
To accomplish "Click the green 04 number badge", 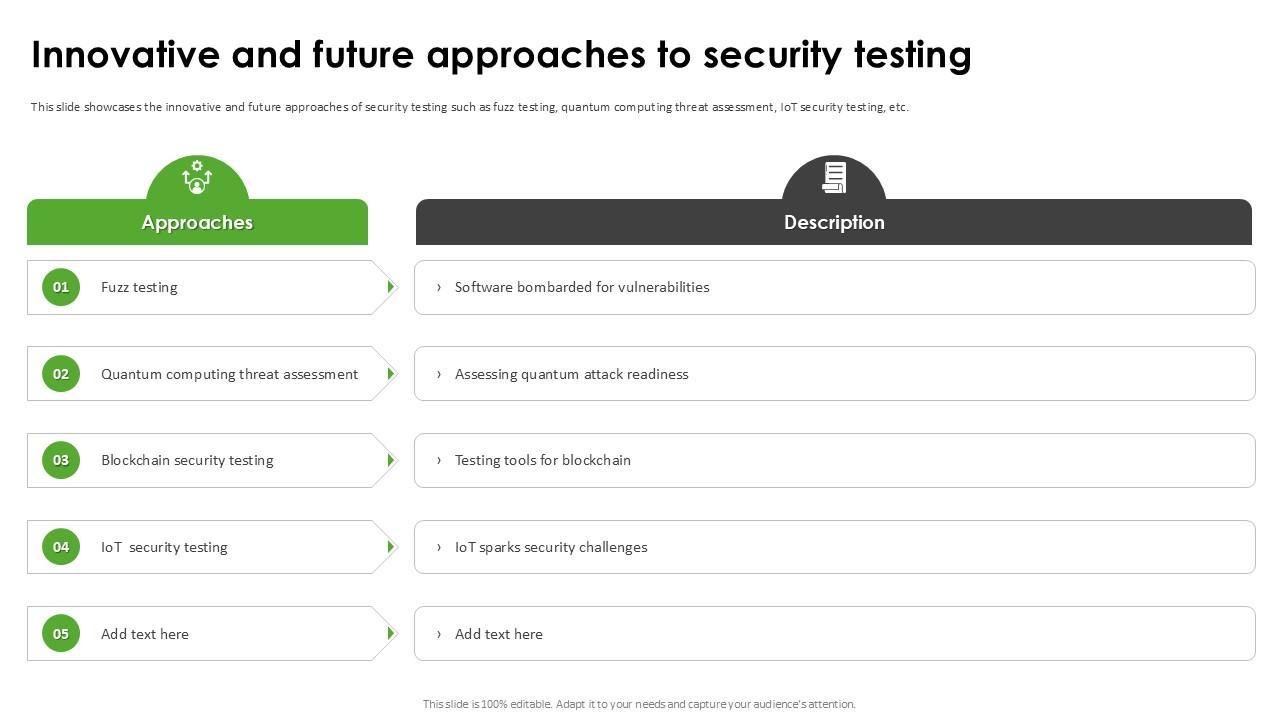I will (61, 547).
